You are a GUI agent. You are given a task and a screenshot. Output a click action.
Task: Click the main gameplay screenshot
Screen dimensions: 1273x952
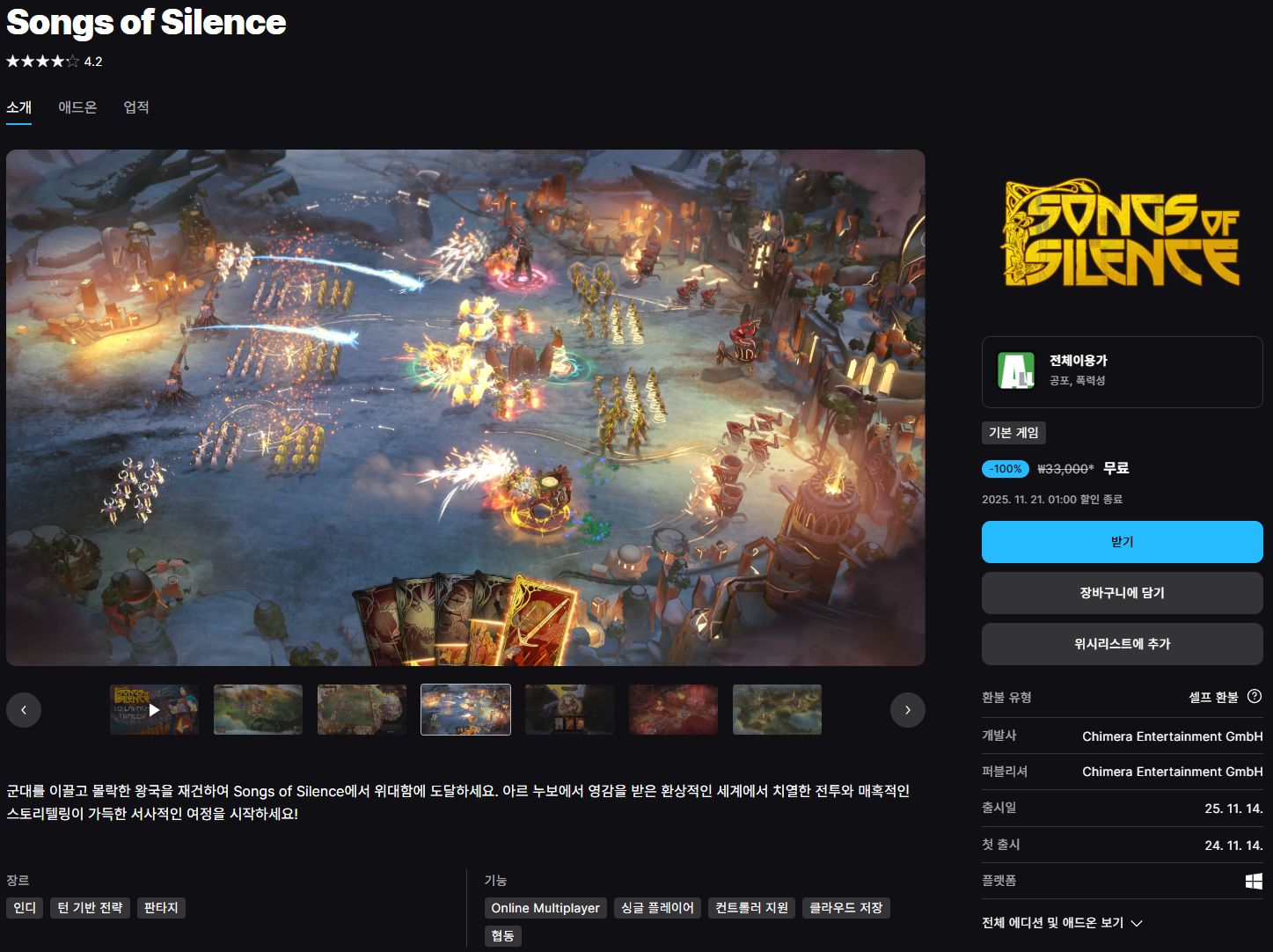pyautogui.click(x=465, y=407)
